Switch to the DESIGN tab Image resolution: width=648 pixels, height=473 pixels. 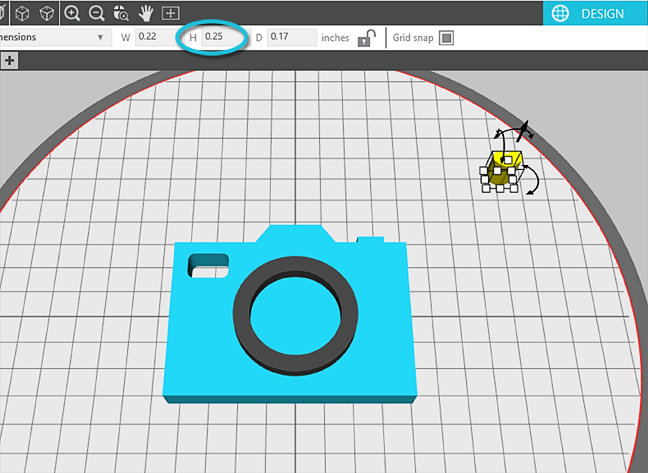(595, 14)
